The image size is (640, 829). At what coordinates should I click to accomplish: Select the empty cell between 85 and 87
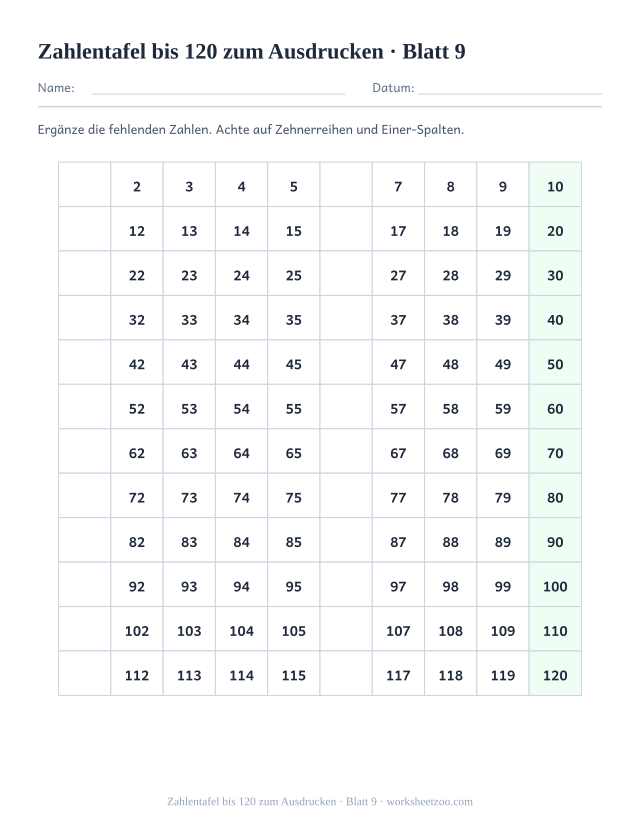346,540
